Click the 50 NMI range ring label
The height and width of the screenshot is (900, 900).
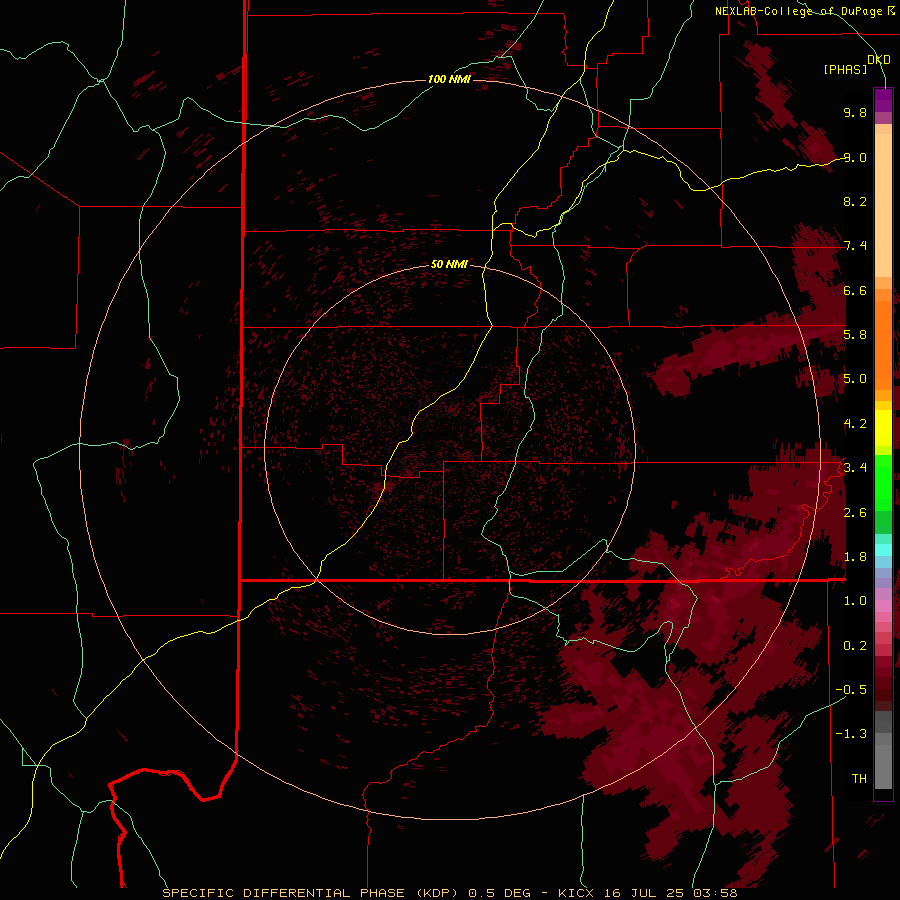(x=449, y=264)
